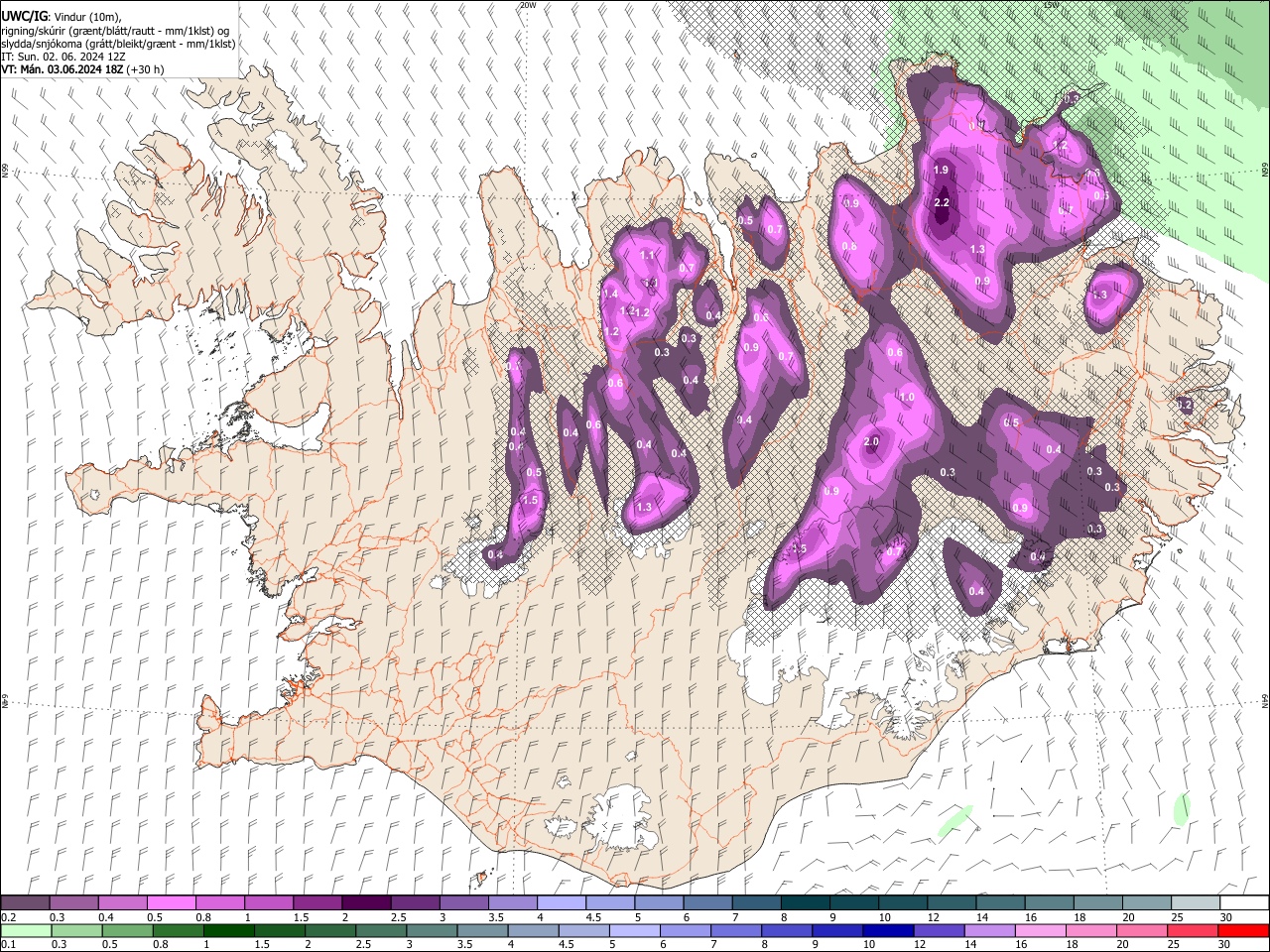Screen dimensions: 1270x952
Task: Click the light lavender 4–4.5 mm upper legend swatch
Action: [560, 903]
